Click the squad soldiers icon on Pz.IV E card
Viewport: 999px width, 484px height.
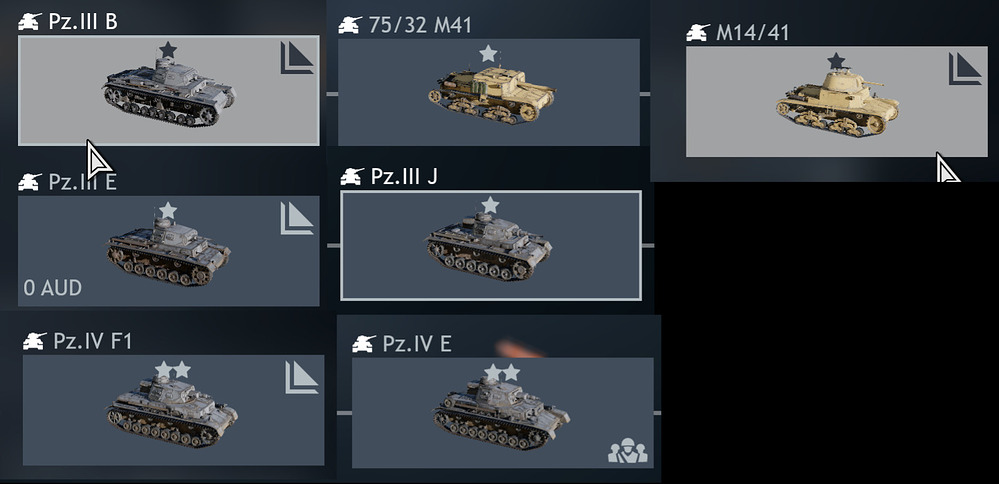628,450
